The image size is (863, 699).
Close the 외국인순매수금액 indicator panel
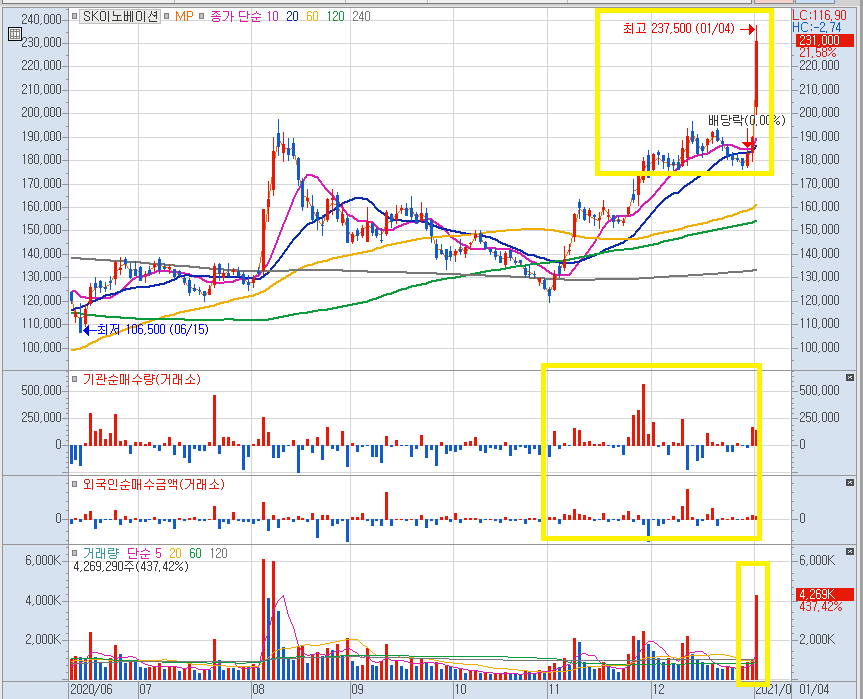point(850,483)
